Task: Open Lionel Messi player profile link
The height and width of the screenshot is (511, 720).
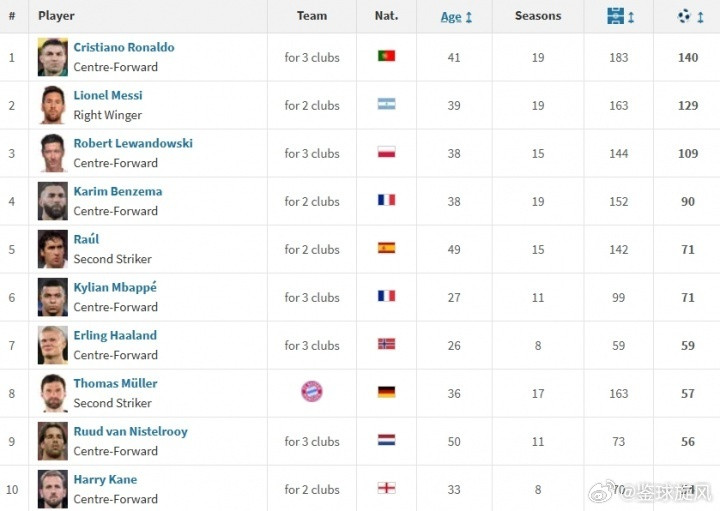Action: 108,95
